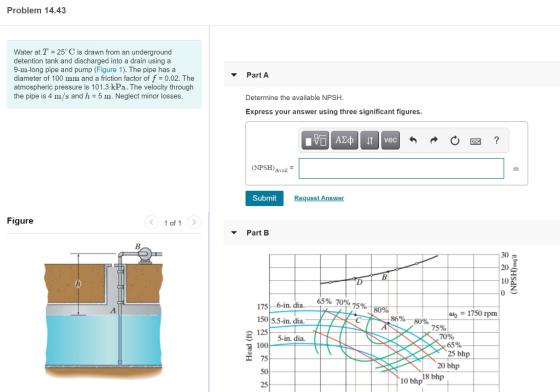The height and width of the screenshot is (392, 560).
Task: Click the subscript/superscript arrows button
Action: [x=370, y=140]
